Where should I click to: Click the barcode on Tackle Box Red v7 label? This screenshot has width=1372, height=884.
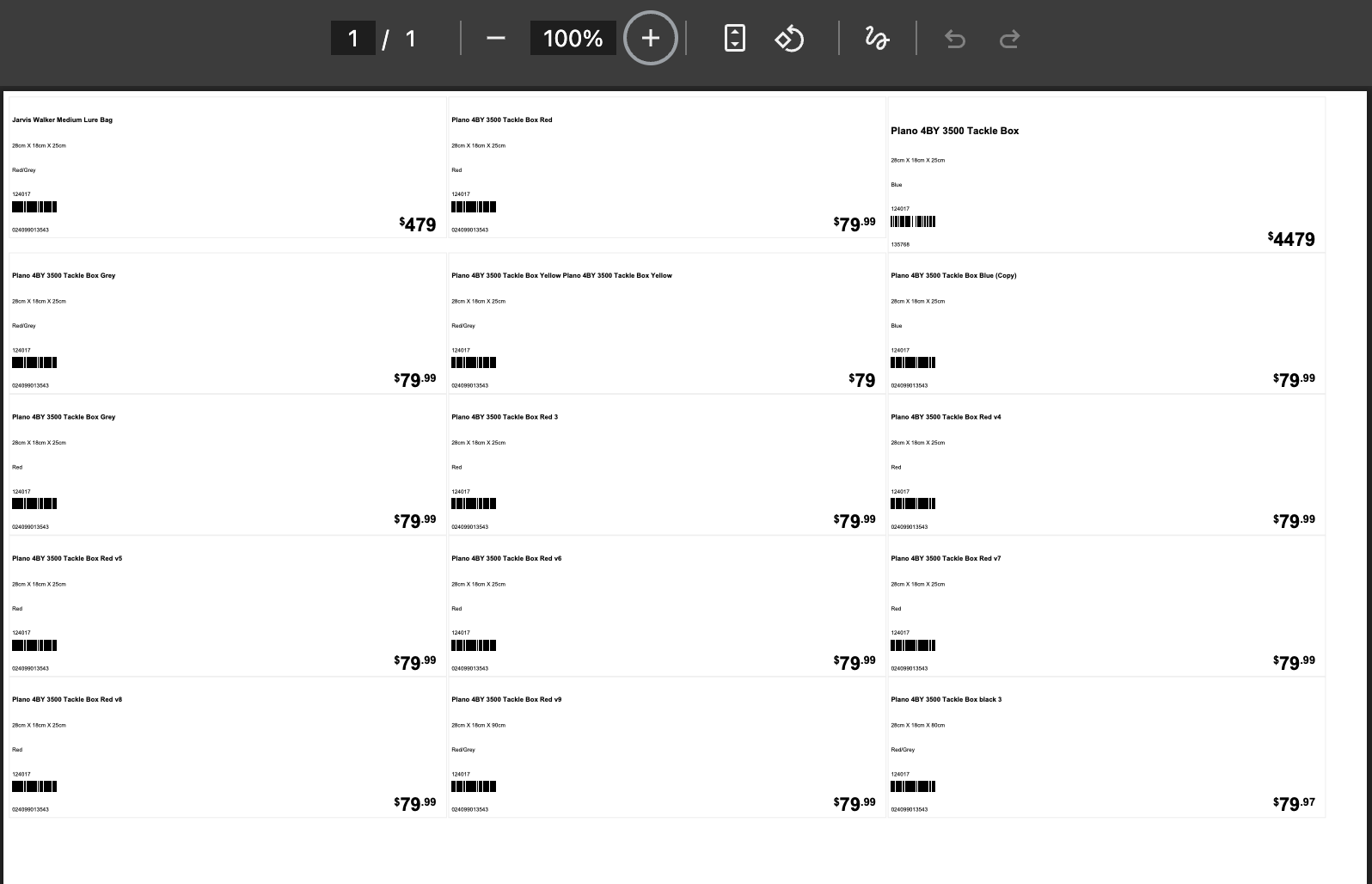point(913,645)
